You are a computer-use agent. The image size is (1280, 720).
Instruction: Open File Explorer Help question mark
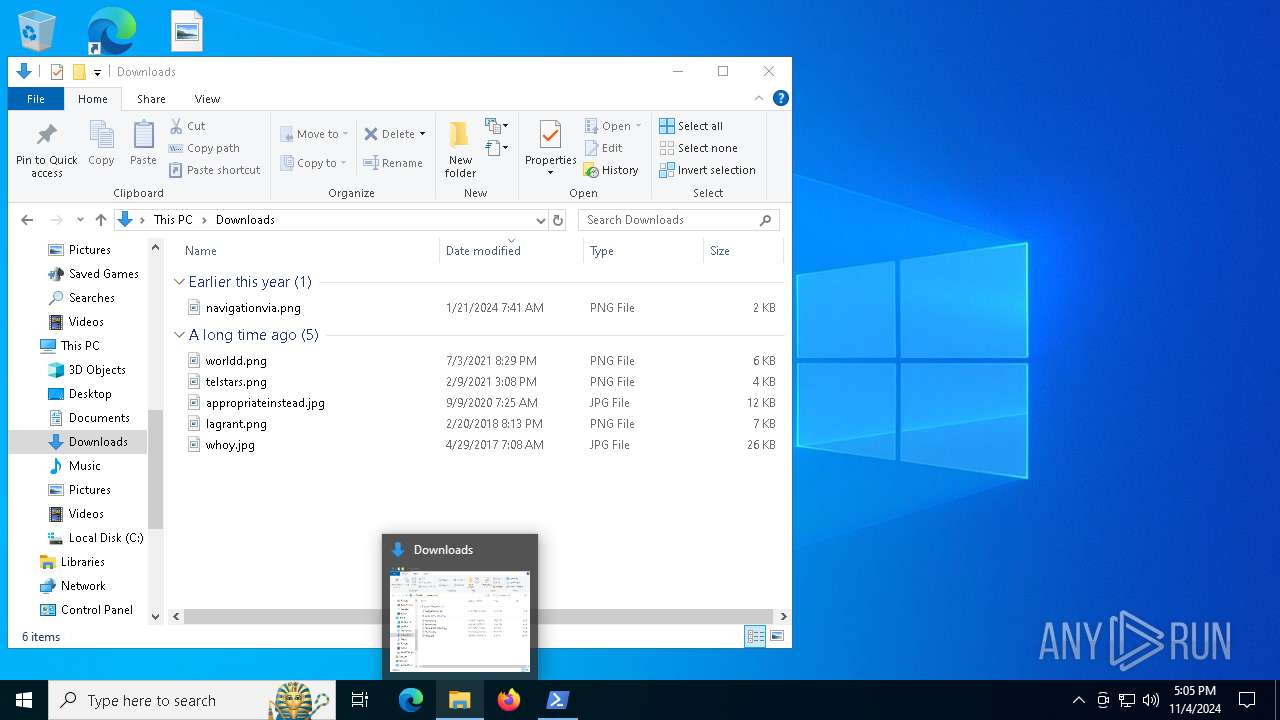[x=781, y=98]
